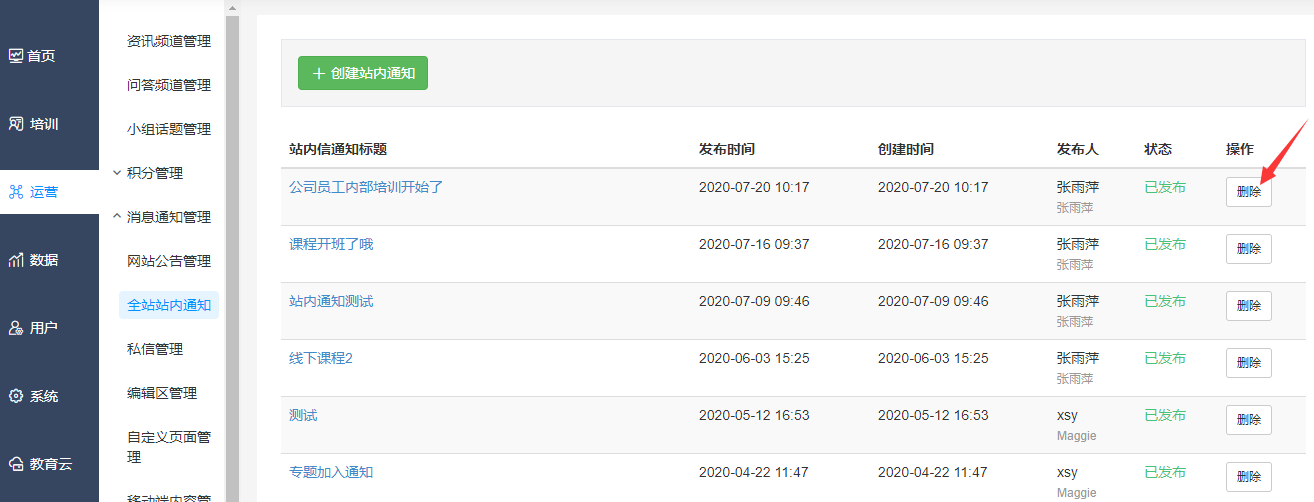Open 资讯频道管理 menu entry

169,41
